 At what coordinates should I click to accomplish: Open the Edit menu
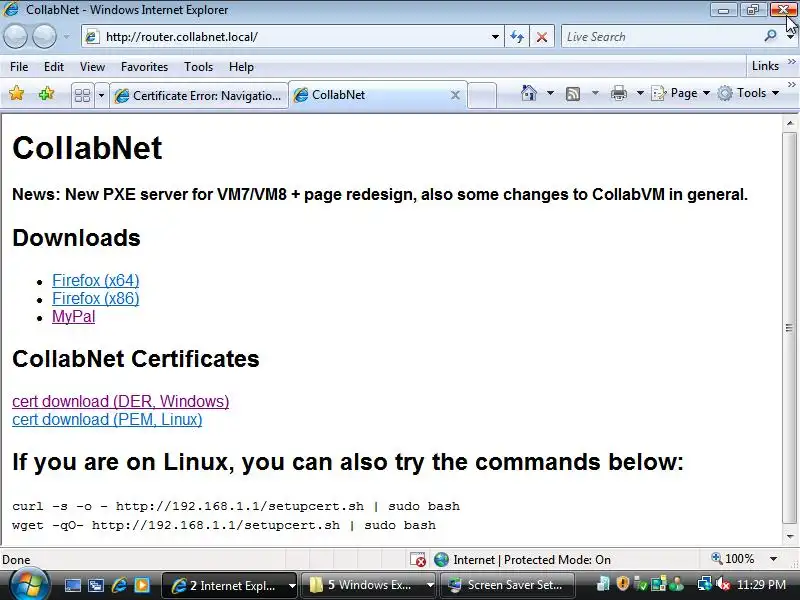[x=54, y=67]
